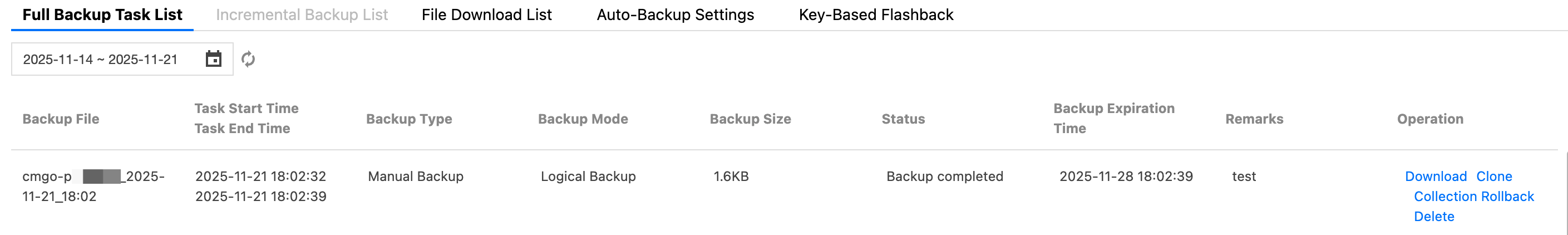1568x235 pixels.
Task: Select the Auto-Backup Settings tab
Action: pos(675,14)
